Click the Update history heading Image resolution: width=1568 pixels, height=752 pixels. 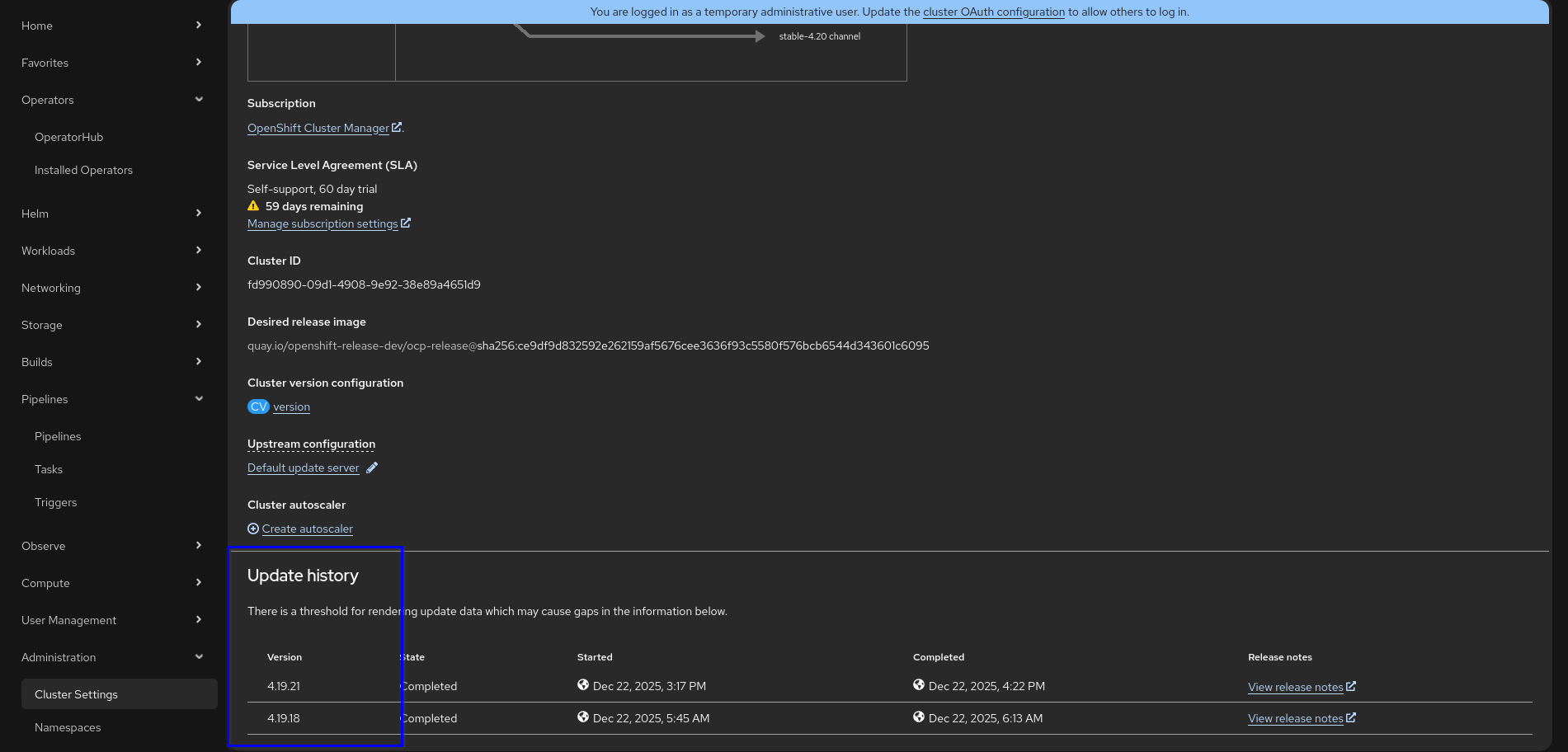303,576
